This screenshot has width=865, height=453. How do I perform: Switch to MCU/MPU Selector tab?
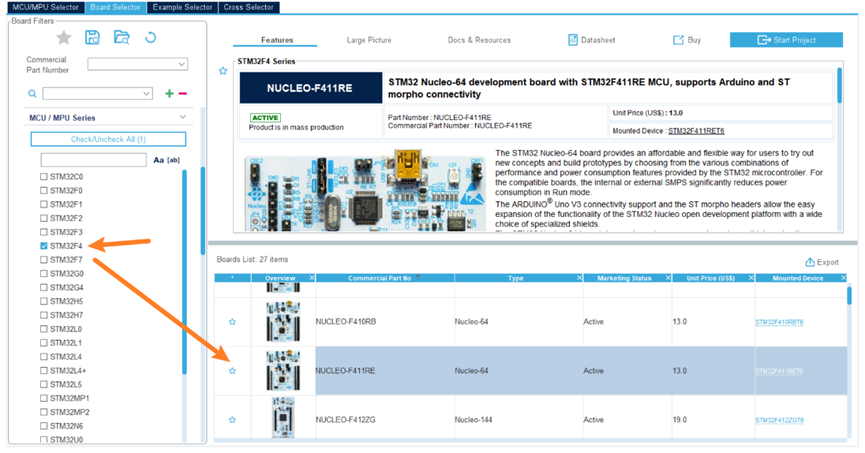45,7
